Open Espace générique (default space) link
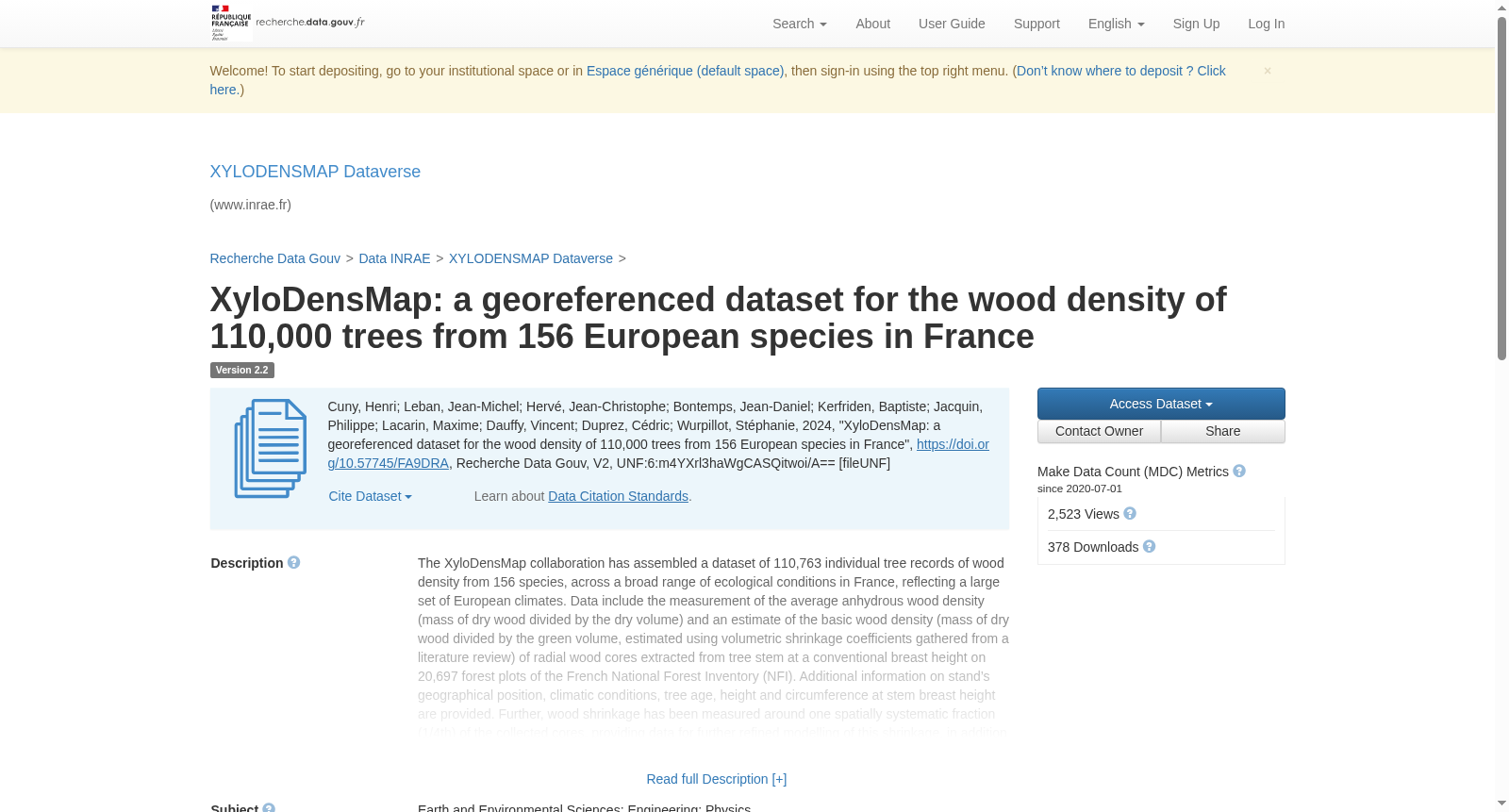 tap(685, 71)
